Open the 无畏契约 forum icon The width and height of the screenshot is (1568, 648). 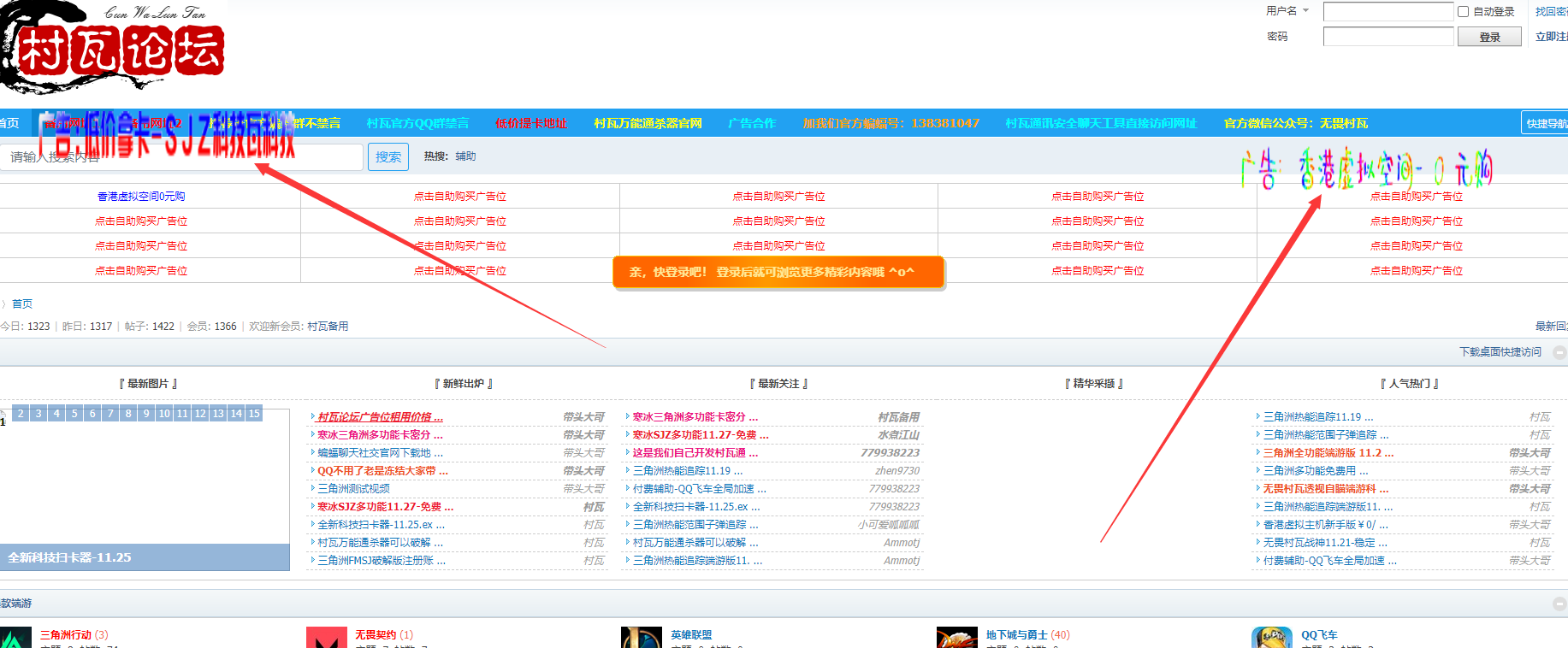click(327, 638)
